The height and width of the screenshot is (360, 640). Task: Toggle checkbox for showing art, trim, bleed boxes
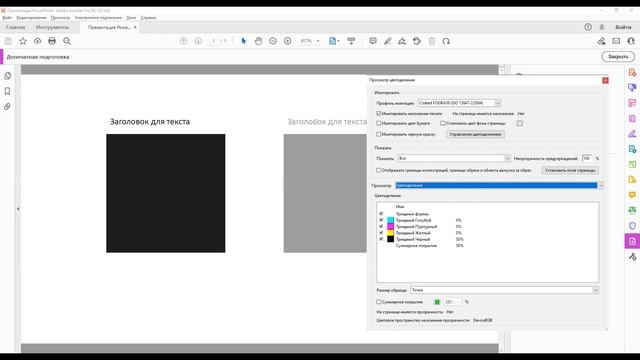pyautogui.click(x=379, y=170)
